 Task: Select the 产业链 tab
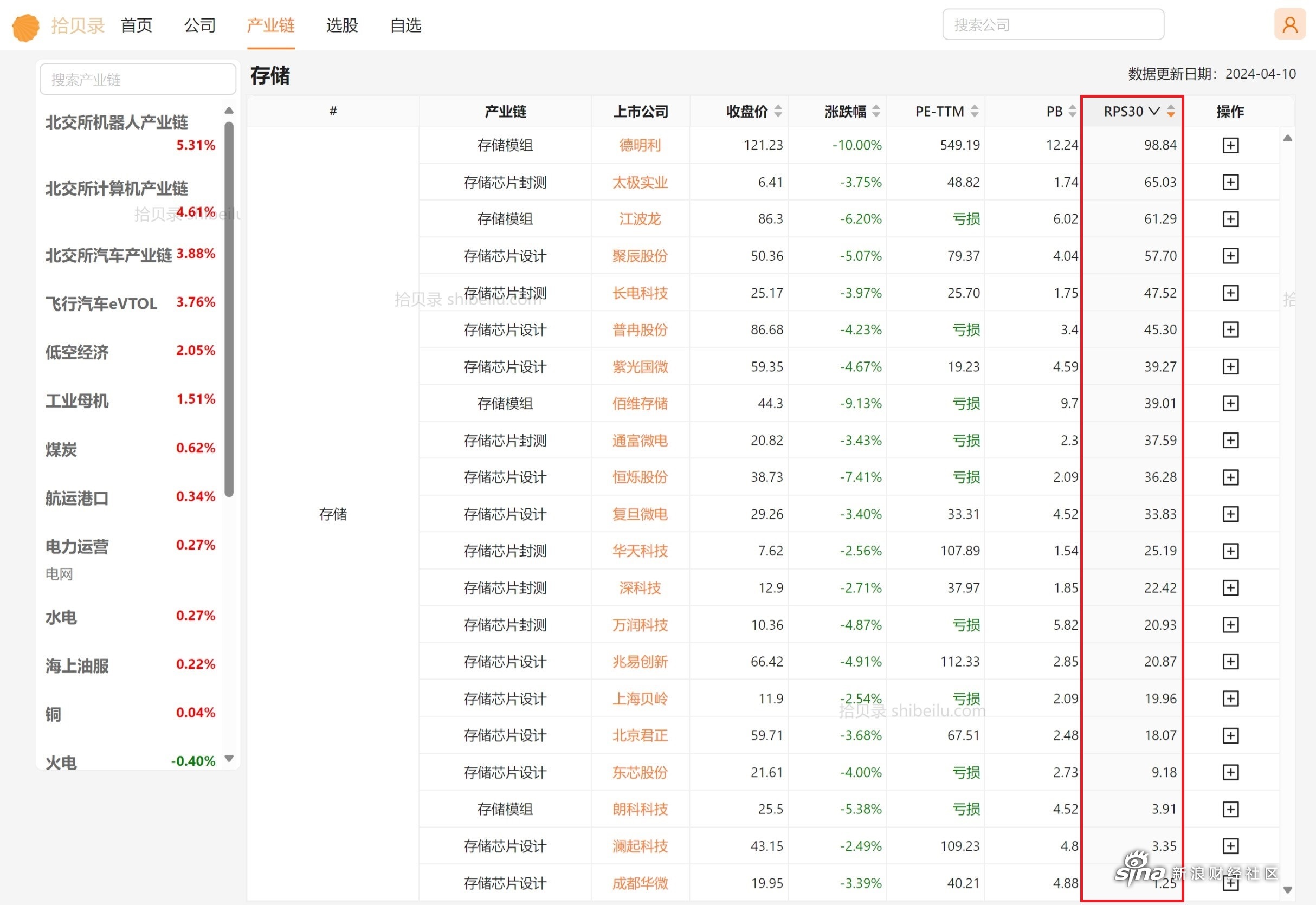click(x=270, y=25)
